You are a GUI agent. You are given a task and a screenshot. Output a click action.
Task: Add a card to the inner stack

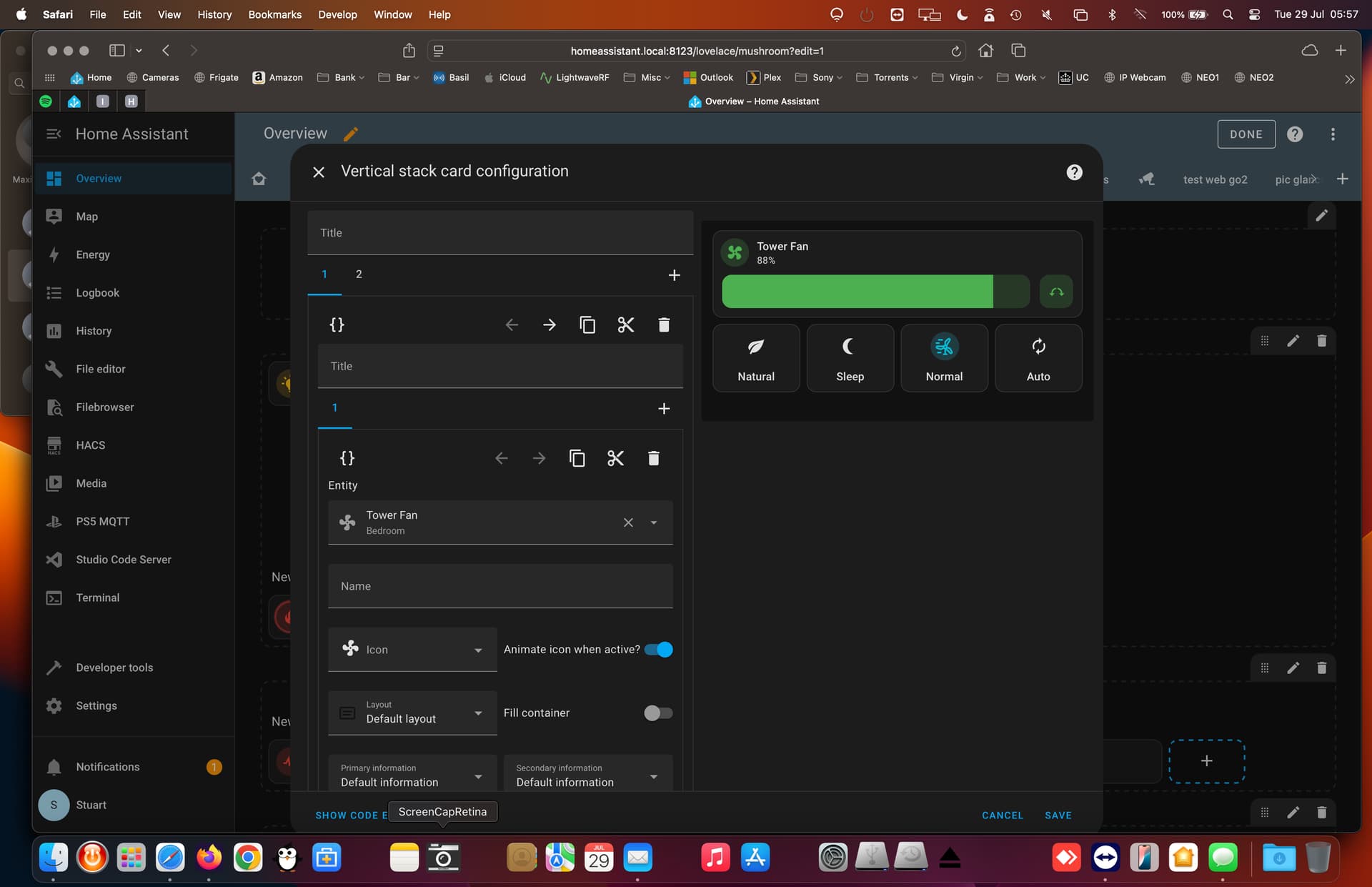pyautogui.click(x=664, y=408)
